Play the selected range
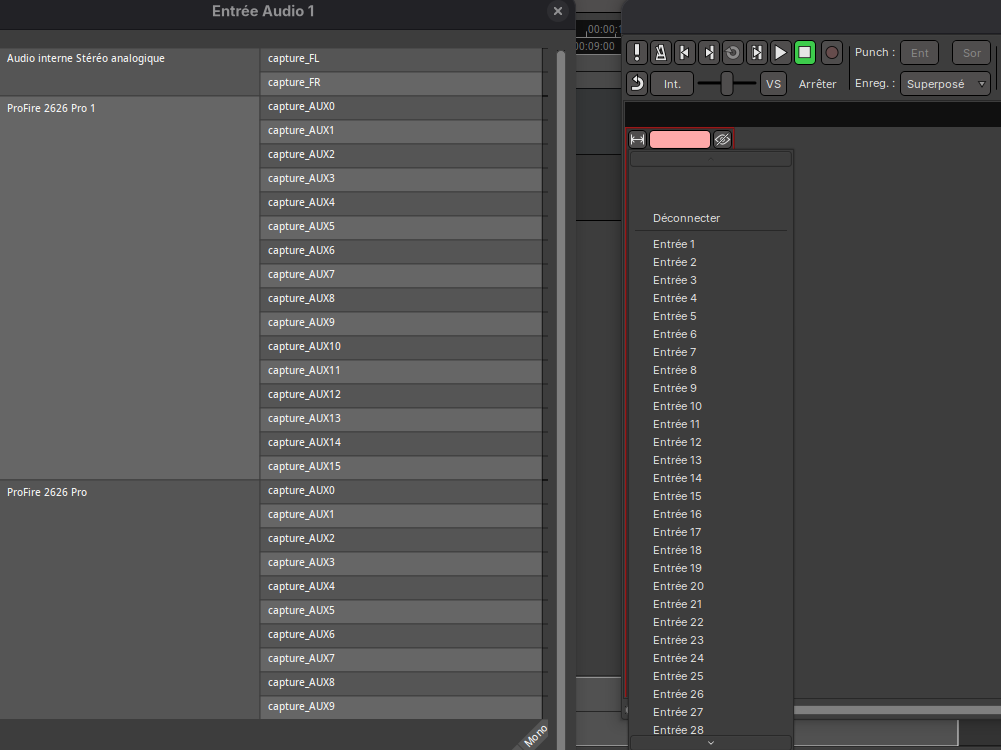Screen dimensions: 1001x750 (757, 53)
